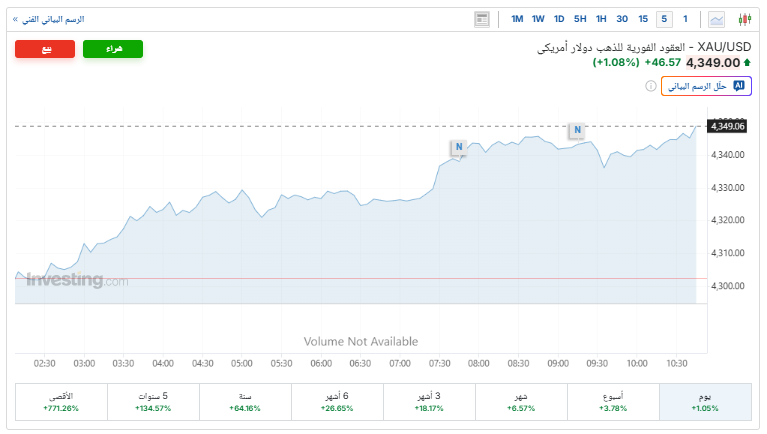Select the day (يوم) performance tab

point(705,402)
